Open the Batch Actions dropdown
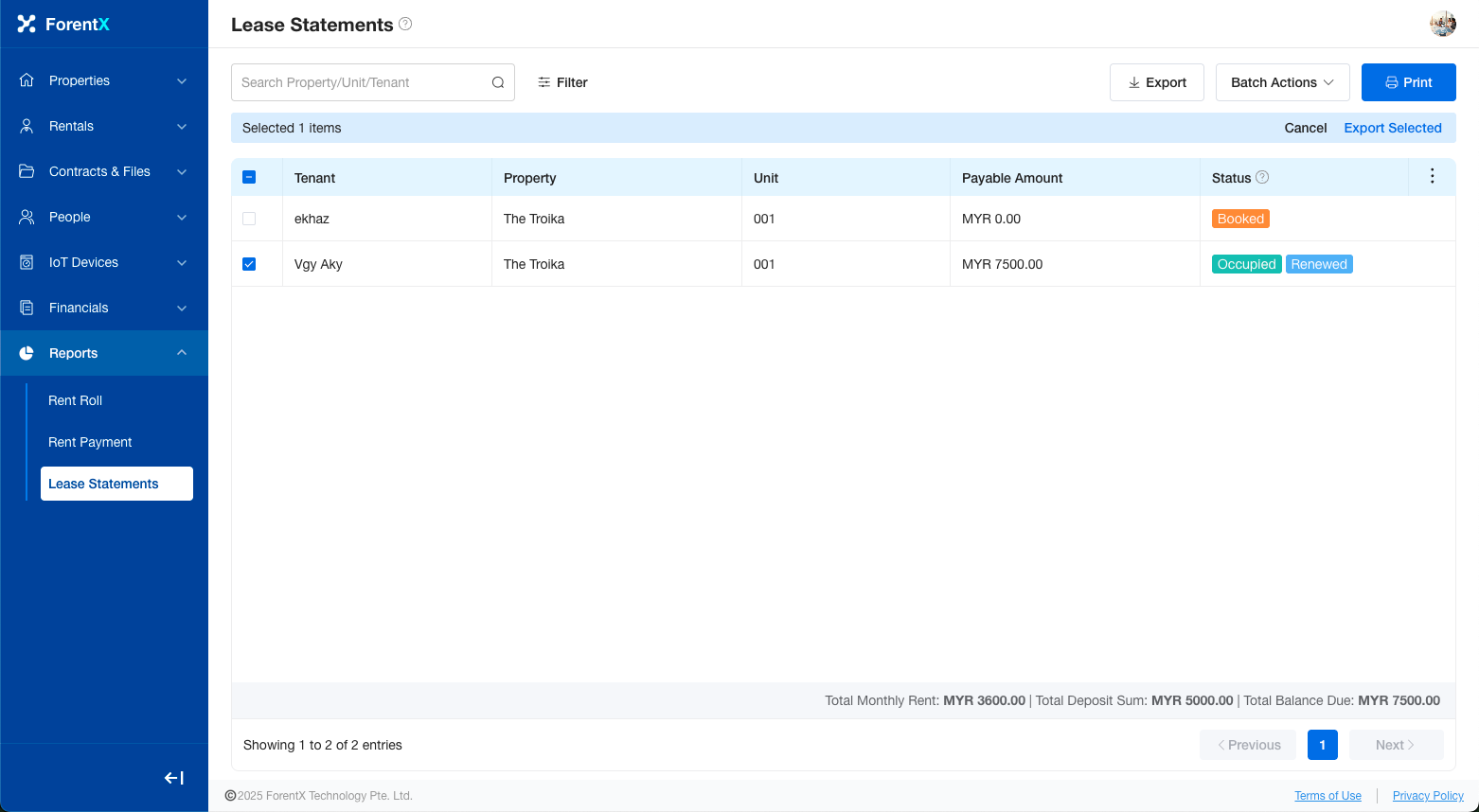This screenshot has height=812, width=1479. click(1282, 82)
